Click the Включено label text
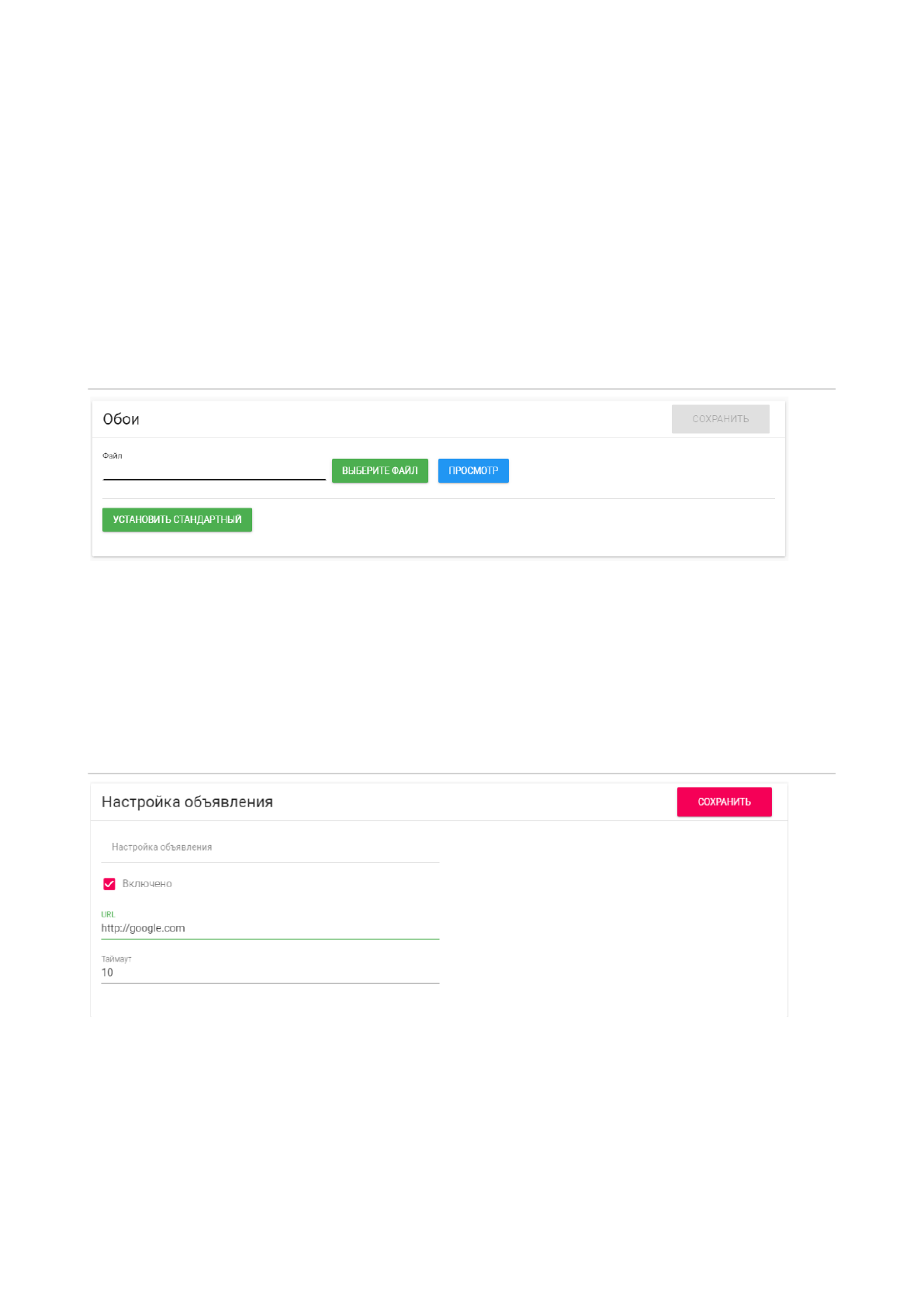Image resolution: width=924 pixels, height=1307 pixels. (147, 884)
